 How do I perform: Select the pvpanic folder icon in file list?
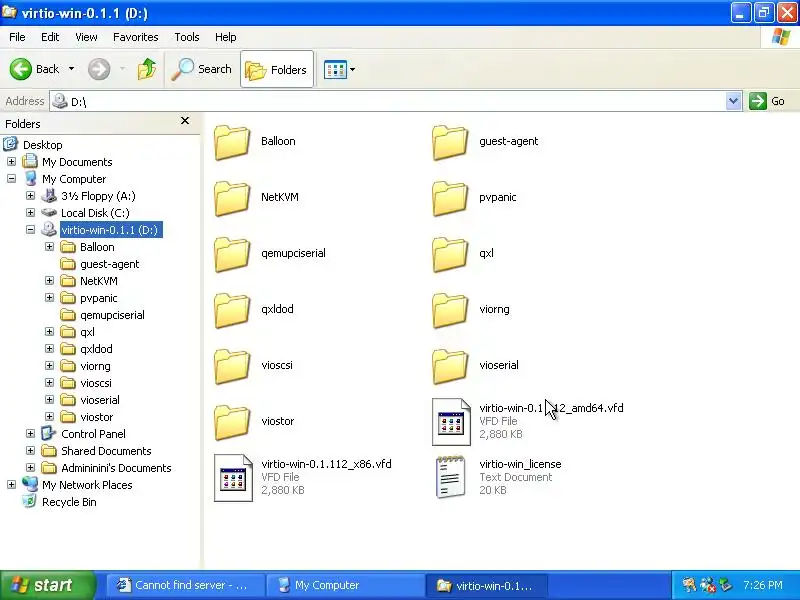pyautogui.click(x=450, y=198)
